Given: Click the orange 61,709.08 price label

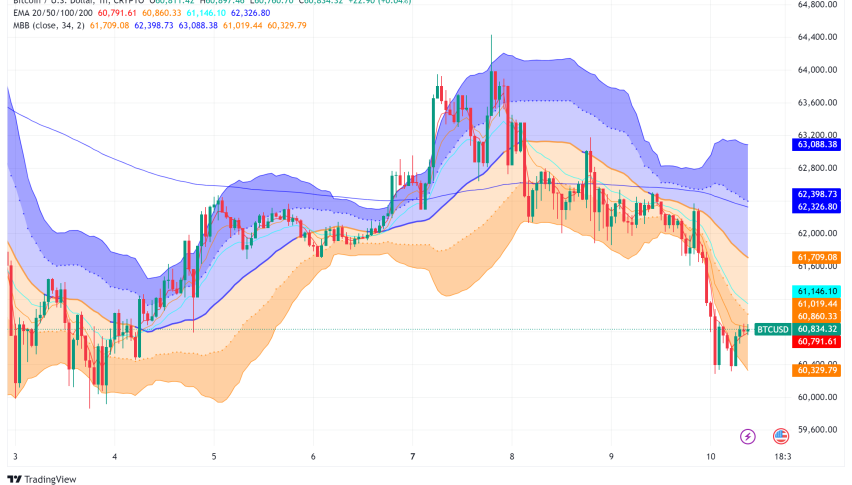Looking at the screenshot, I should tap(817, 257).
